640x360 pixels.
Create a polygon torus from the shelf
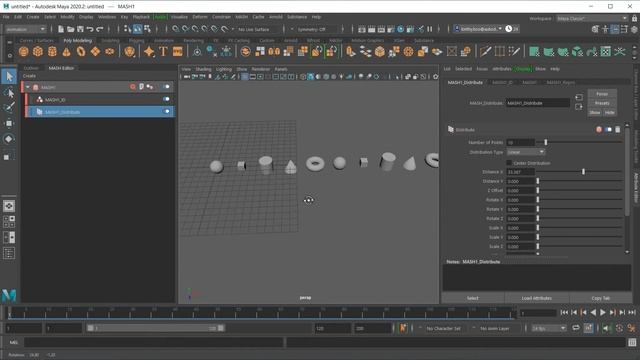[x=81, y=51]
